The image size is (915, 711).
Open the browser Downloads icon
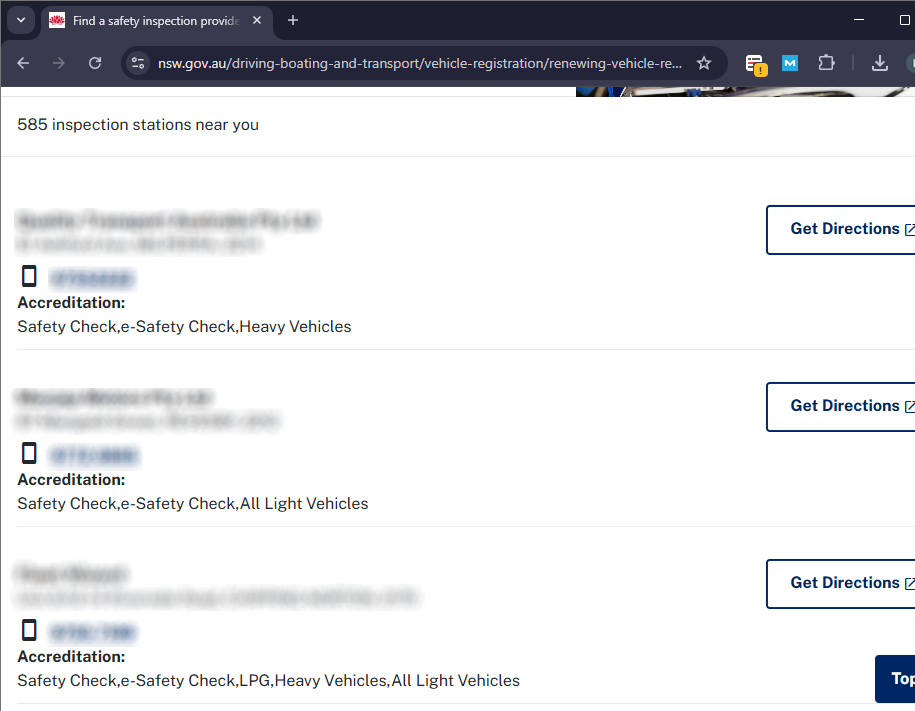[x=880, y=63]
